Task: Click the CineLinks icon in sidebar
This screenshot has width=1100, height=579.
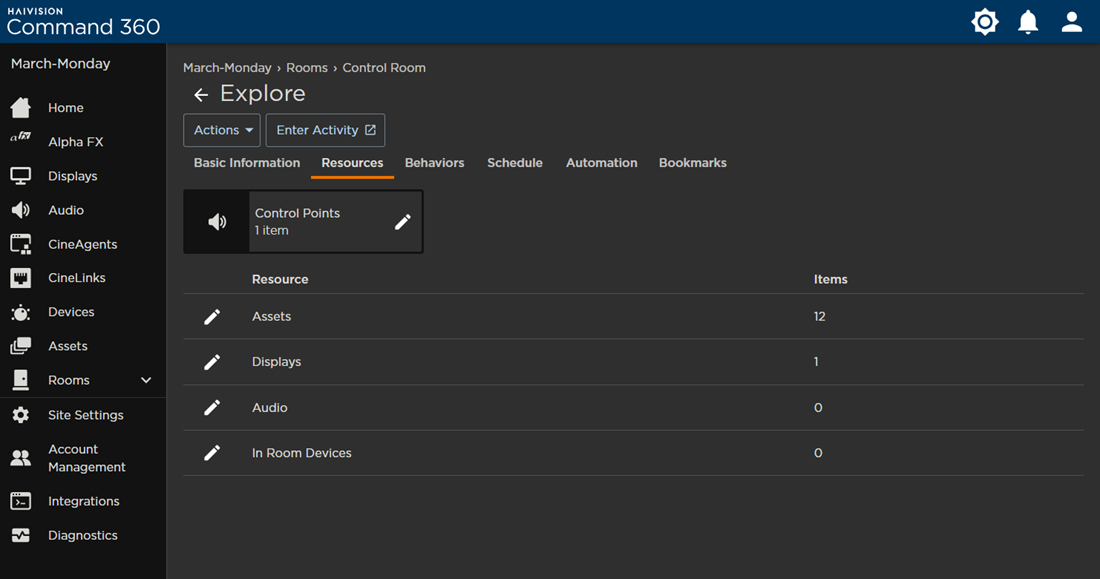Action: 20,278
